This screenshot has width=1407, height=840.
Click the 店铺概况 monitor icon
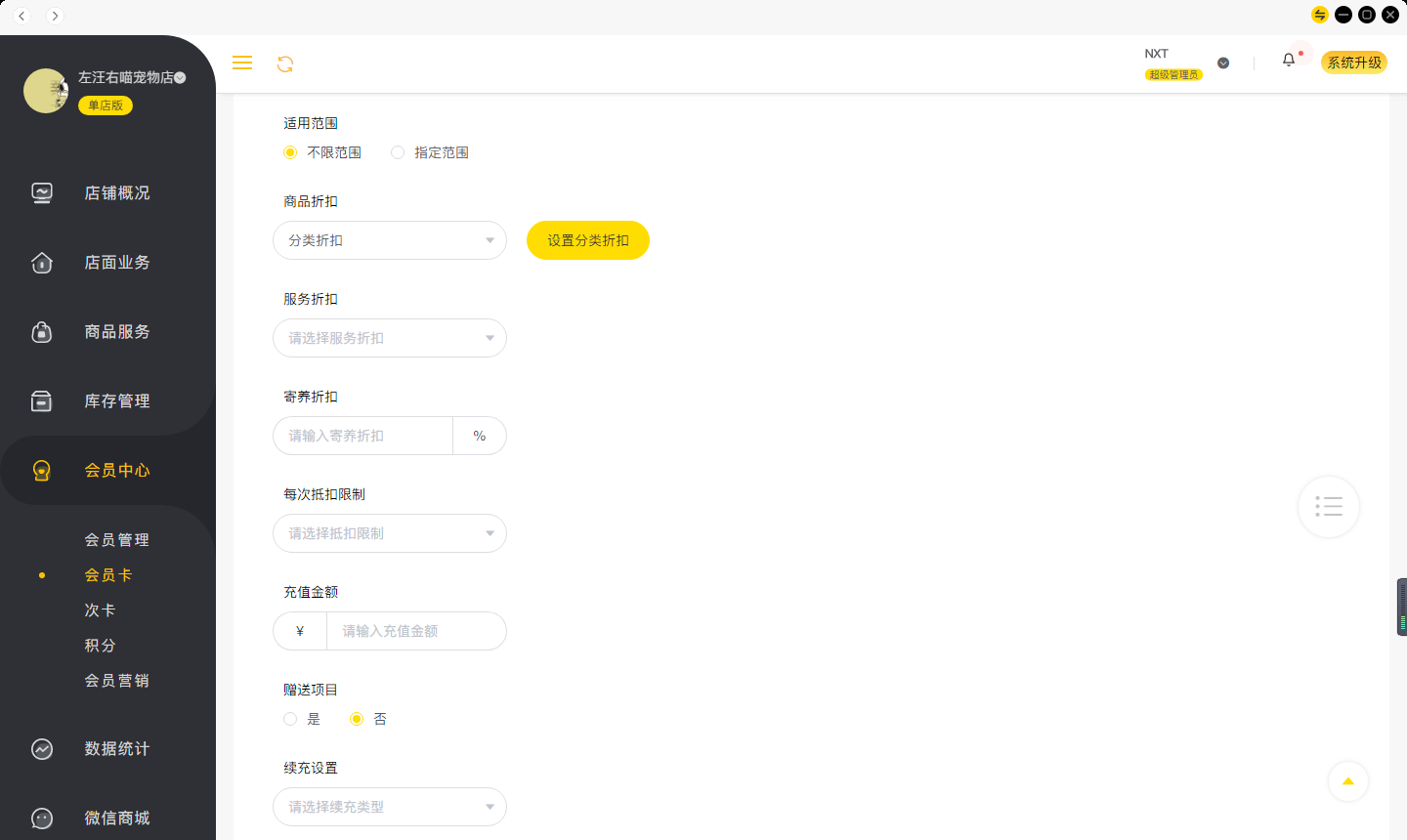42,193
